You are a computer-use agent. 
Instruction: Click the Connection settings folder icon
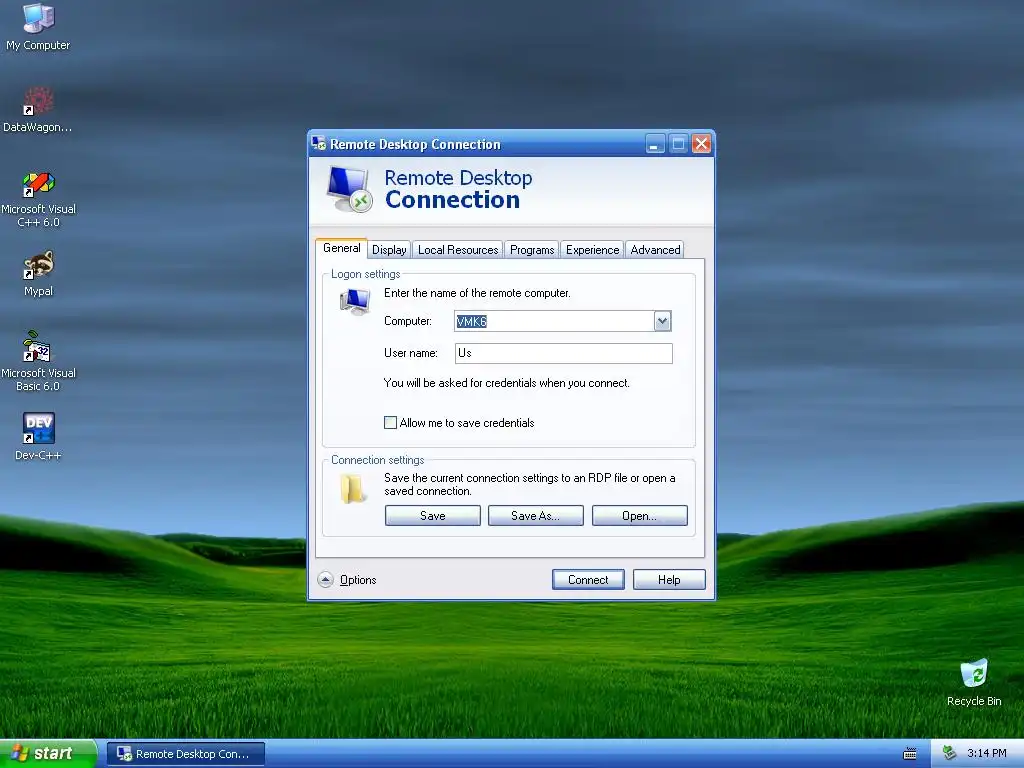[x=352, y=488]
